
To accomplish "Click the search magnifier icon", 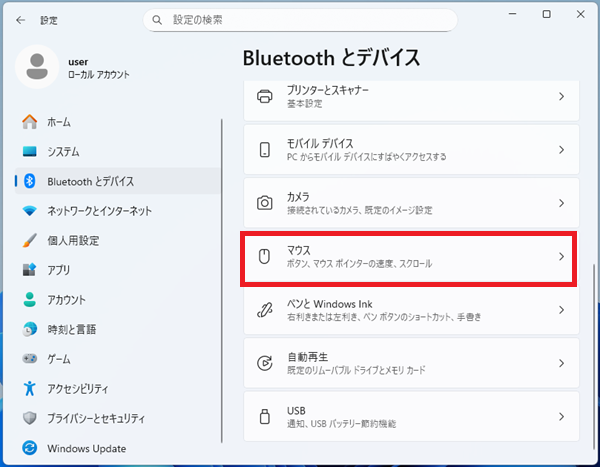I will pyautogui.click(x=157, y=19).
